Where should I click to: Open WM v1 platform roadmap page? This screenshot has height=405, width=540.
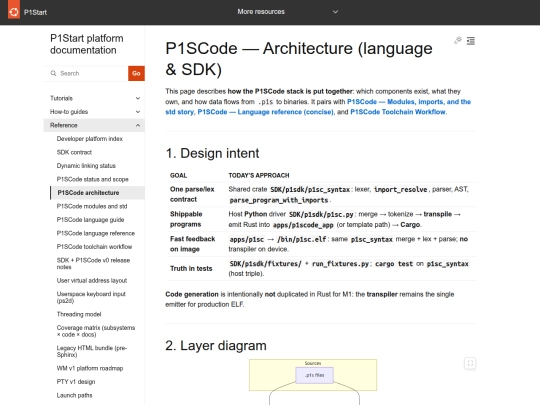coord(90,368)
